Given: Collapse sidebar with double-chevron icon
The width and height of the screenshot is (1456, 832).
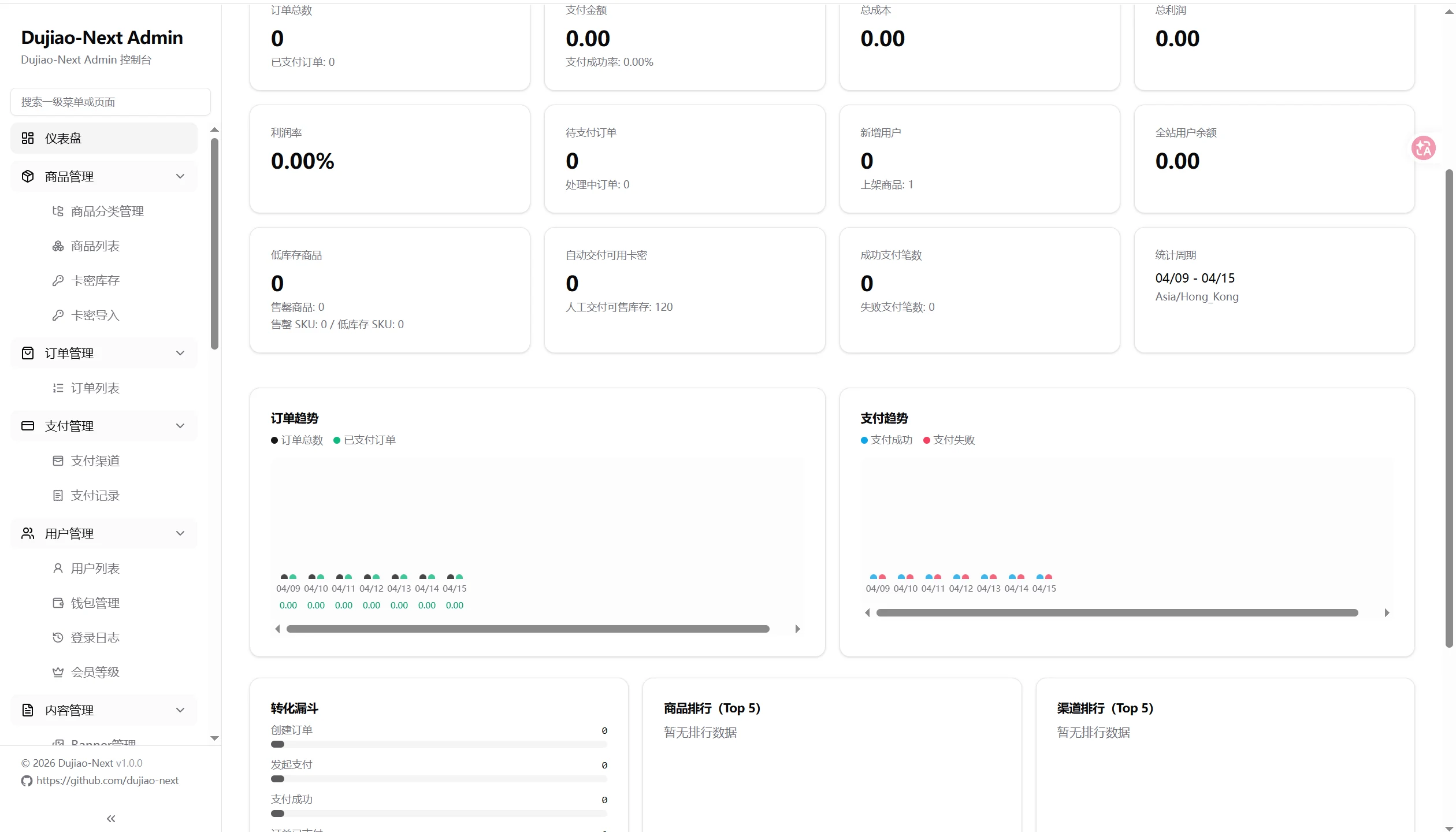Looking at the screenshot, I should pyautogui.click(x=111, y=818).
